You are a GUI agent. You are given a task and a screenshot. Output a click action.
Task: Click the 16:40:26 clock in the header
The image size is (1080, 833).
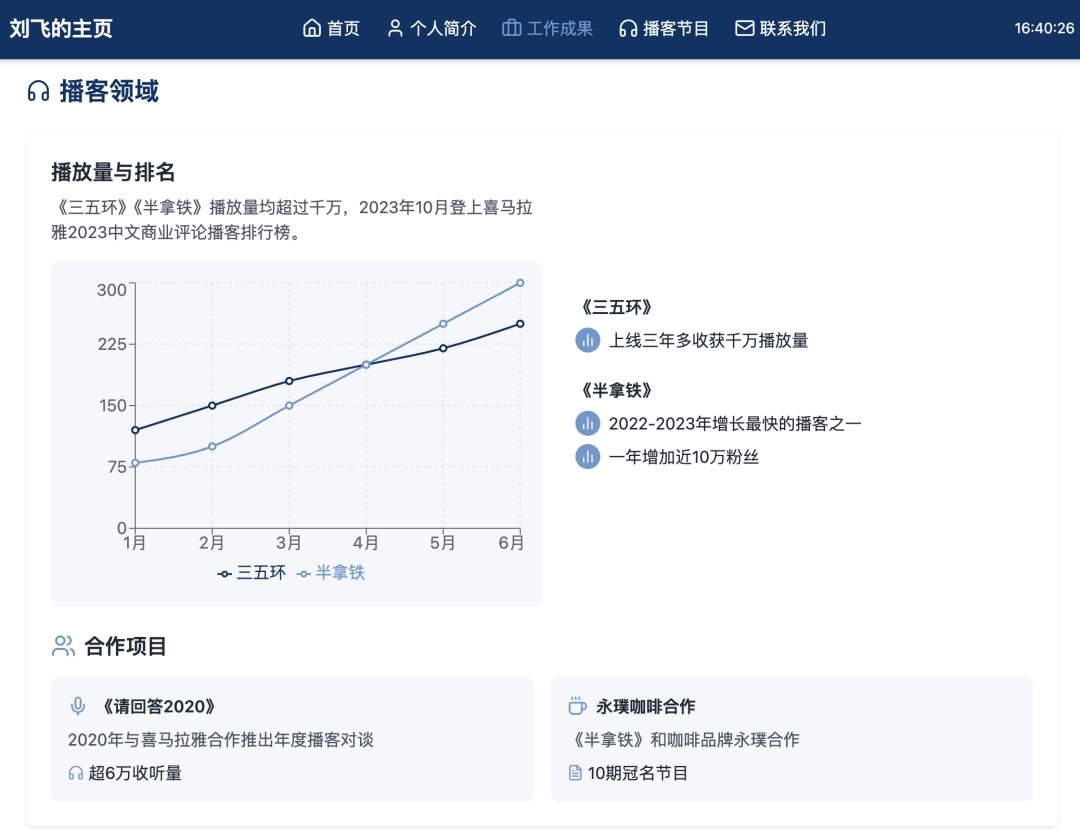click(x=1043, y=28)
